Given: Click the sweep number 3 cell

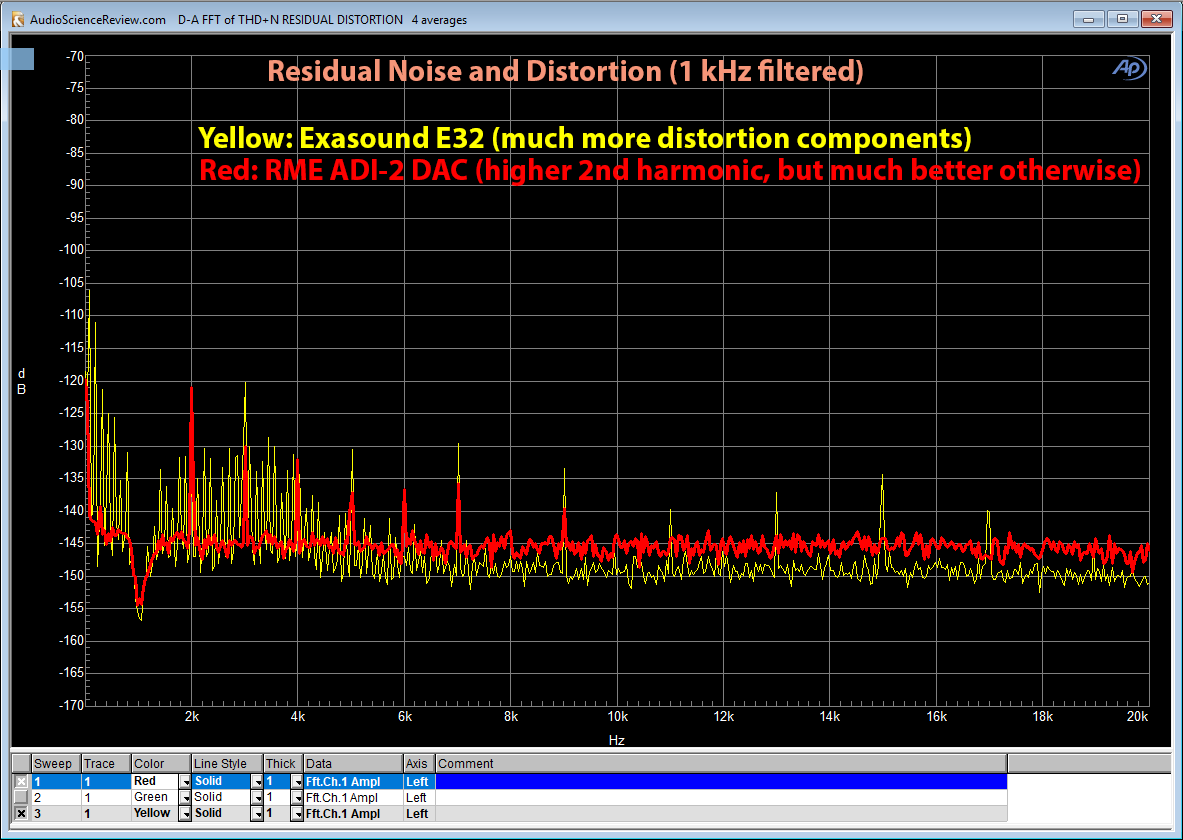Looking at the screenshot, I should 56,814.
